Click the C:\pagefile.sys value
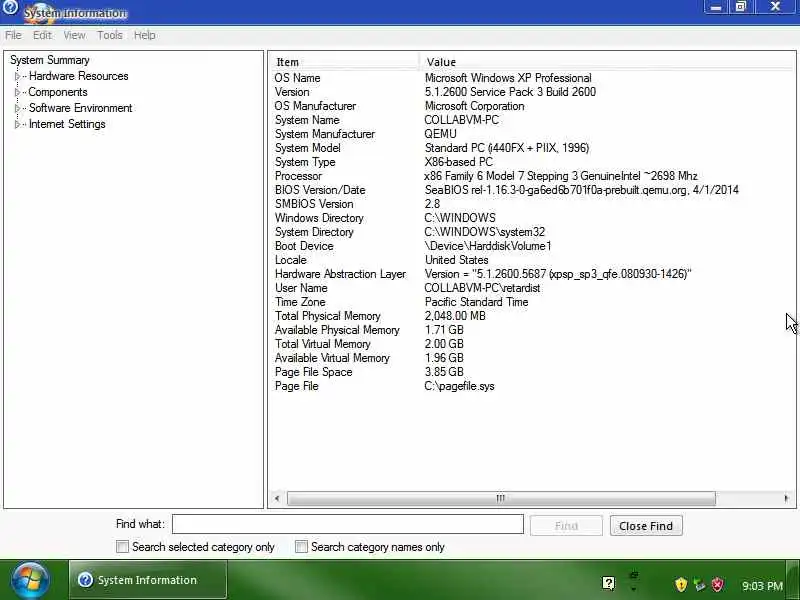The height and width of the screenshot is (600, 800). [459, 386]
